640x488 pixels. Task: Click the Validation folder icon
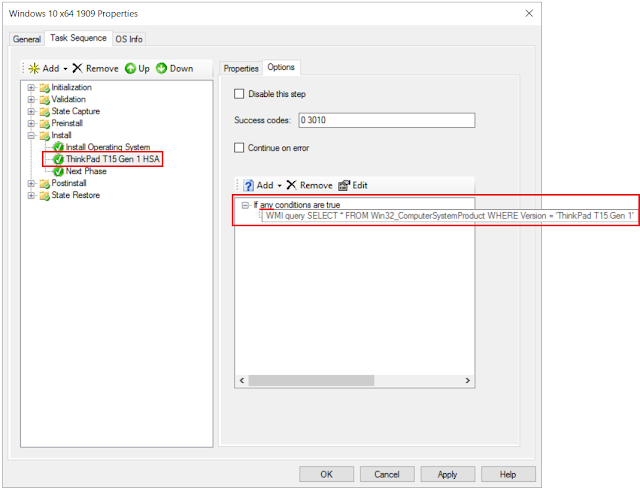(x=44, y=99)
